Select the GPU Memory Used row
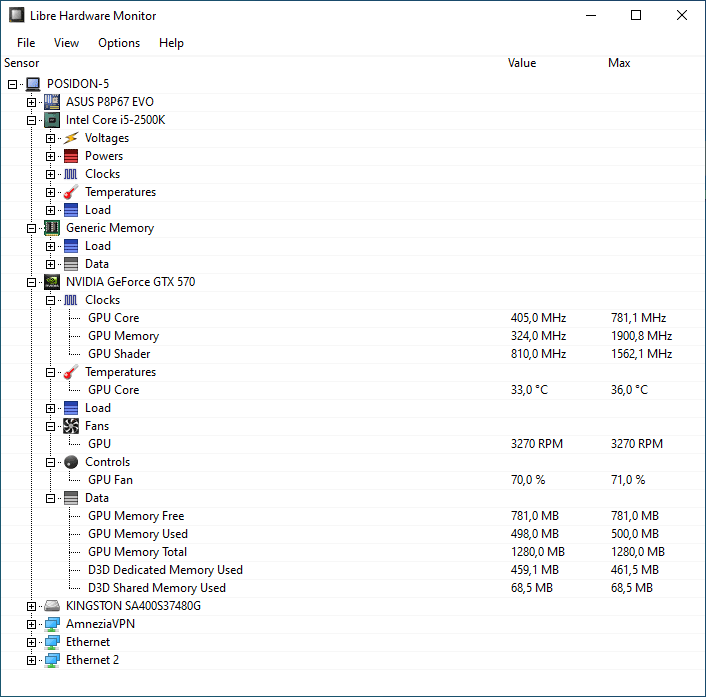The image size is (706, 697). pos(353,534)
